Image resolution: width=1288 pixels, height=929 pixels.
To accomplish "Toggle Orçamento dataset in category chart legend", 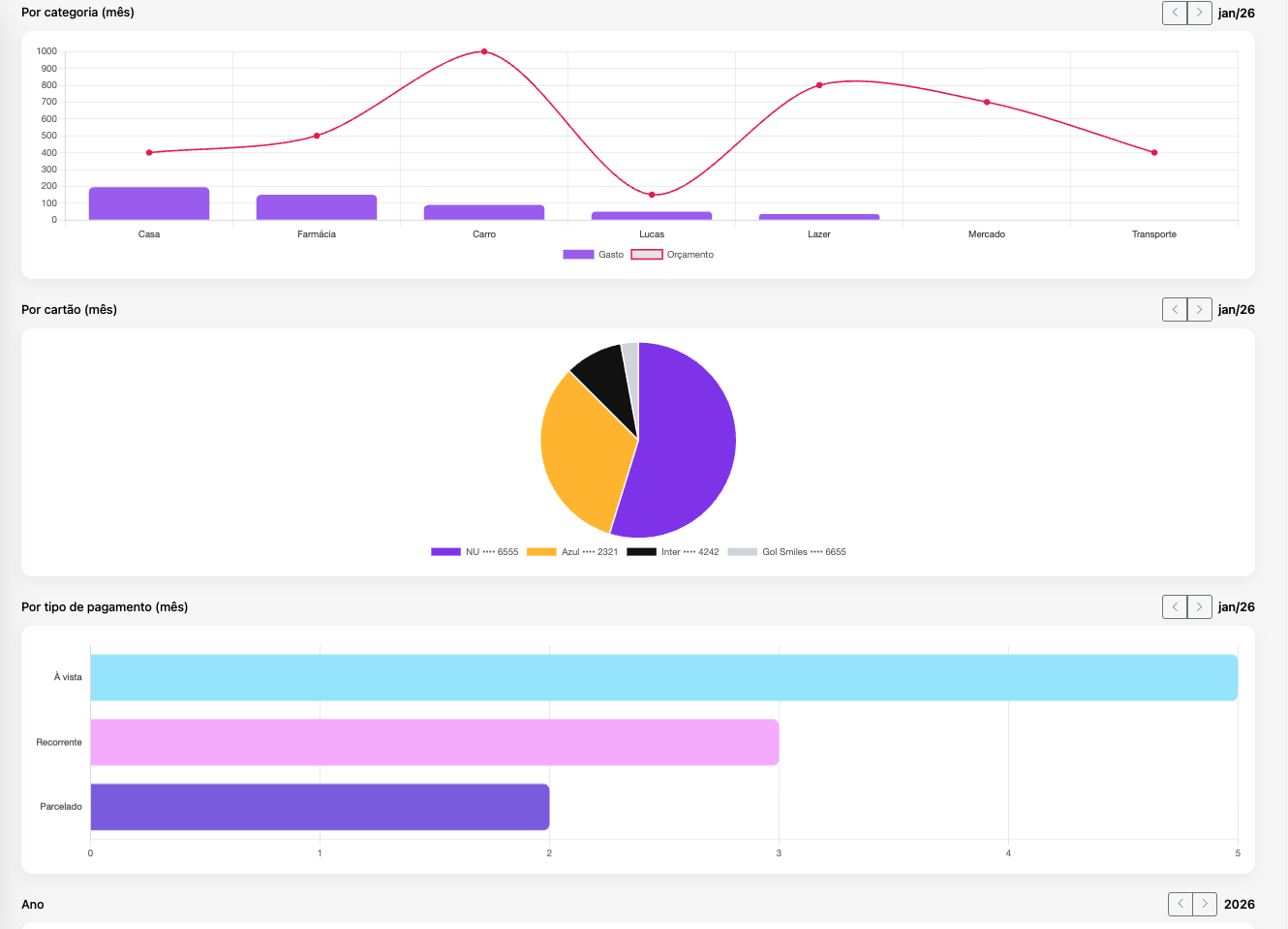I will point(673,255).
